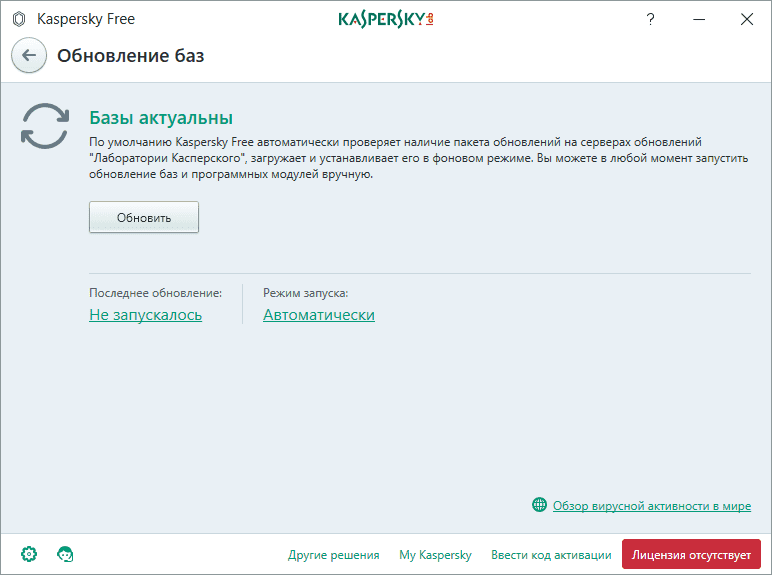
Task: Change run mode via Автоматически link
Action: point(318,315)
